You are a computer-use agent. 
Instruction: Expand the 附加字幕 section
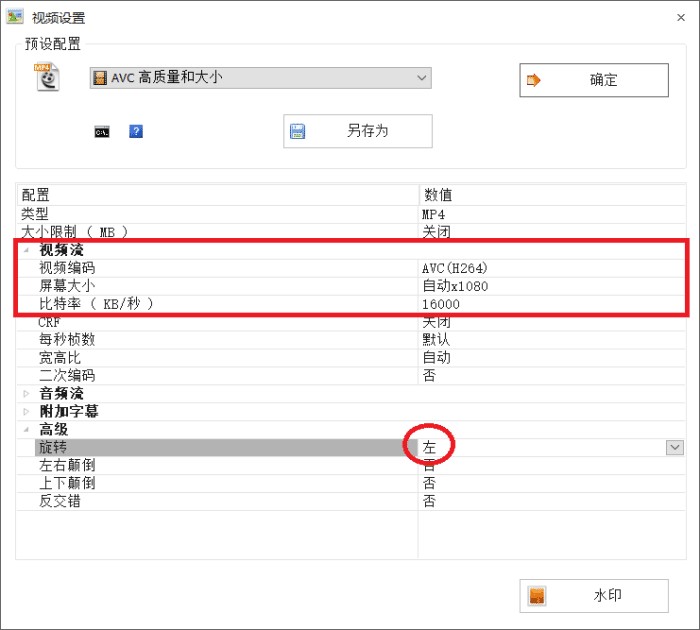(27, 412)
